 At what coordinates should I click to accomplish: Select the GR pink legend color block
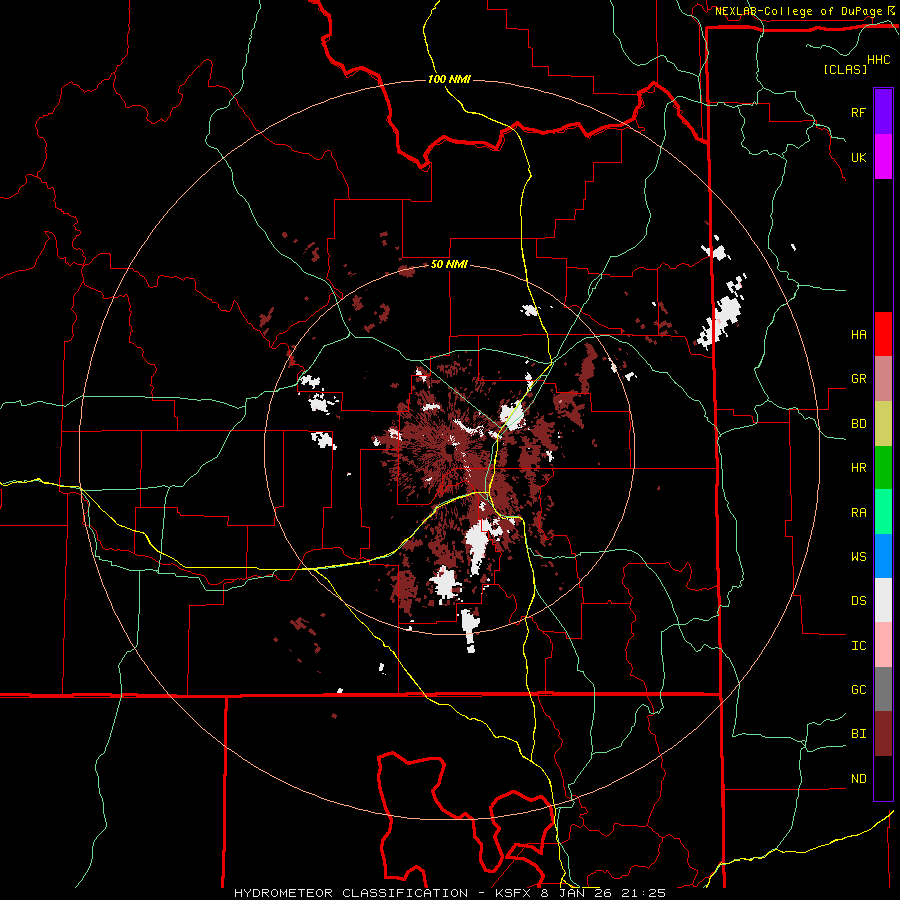(883, 378)
